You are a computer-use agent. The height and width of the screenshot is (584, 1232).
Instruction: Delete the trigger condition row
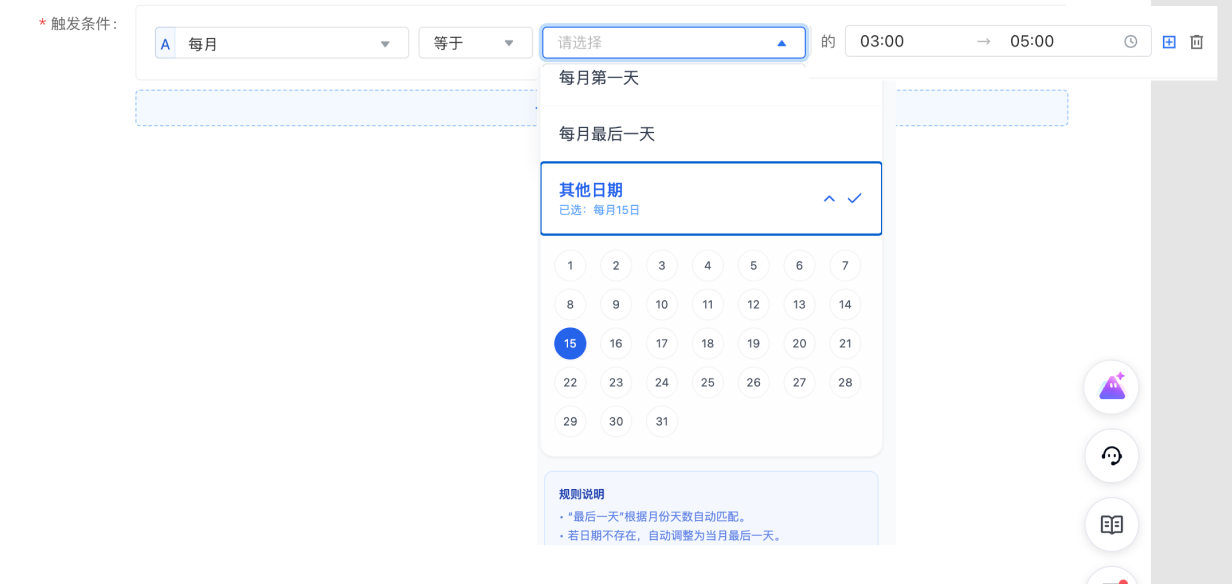pyautogui.click(x=1196, y=42)
